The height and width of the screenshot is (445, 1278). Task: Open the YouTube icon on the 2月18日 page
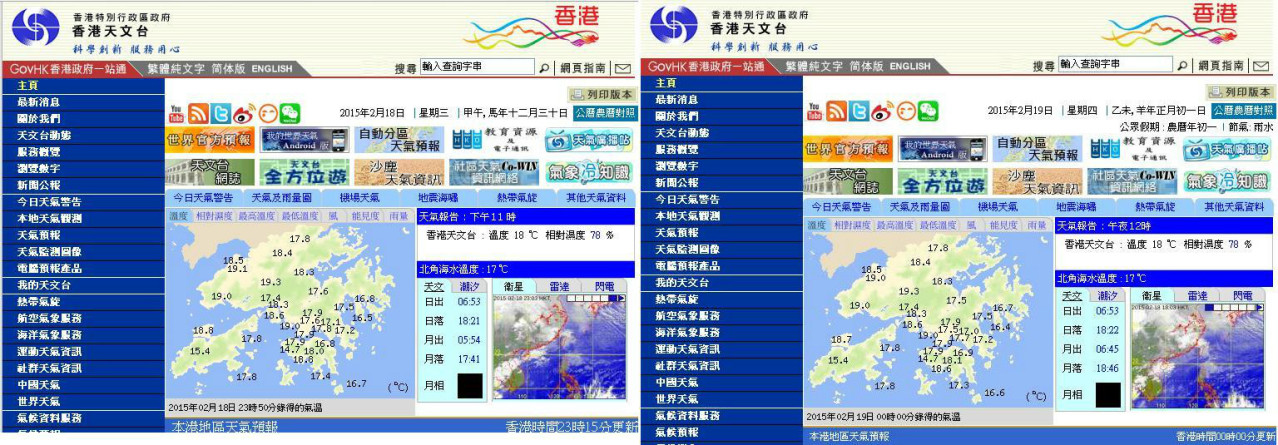tap(176, 113)
